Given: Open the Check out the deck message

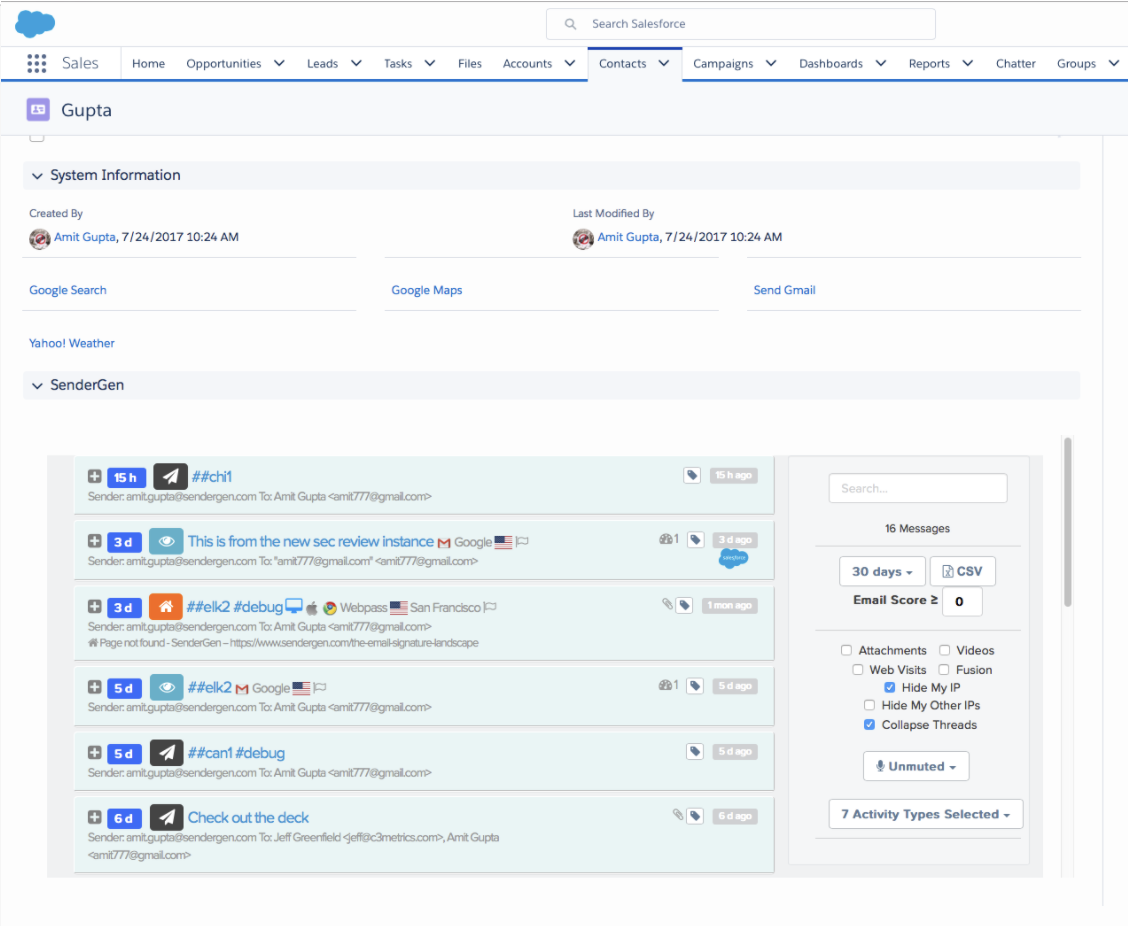Looking at the screenshot, I should click(248, 817).
